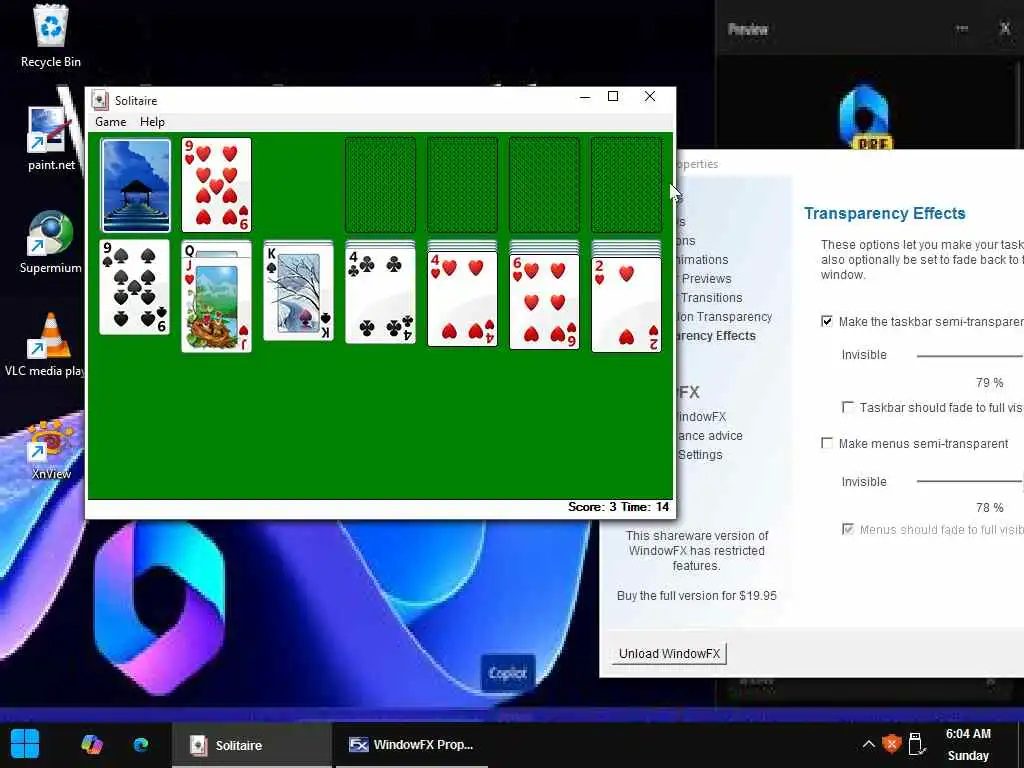Select the four of hearts card
Screen dimensions: 1024x768
pyautogui.click(x=462, y=299)
